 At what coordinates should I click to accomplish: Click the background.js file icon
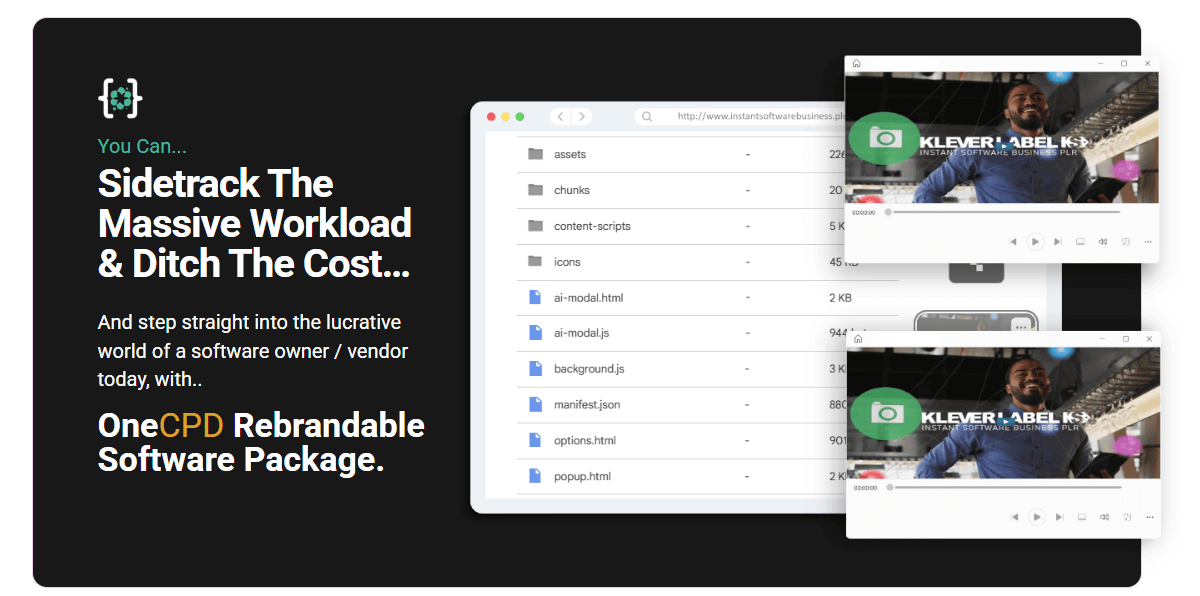[x=535, y=369]
